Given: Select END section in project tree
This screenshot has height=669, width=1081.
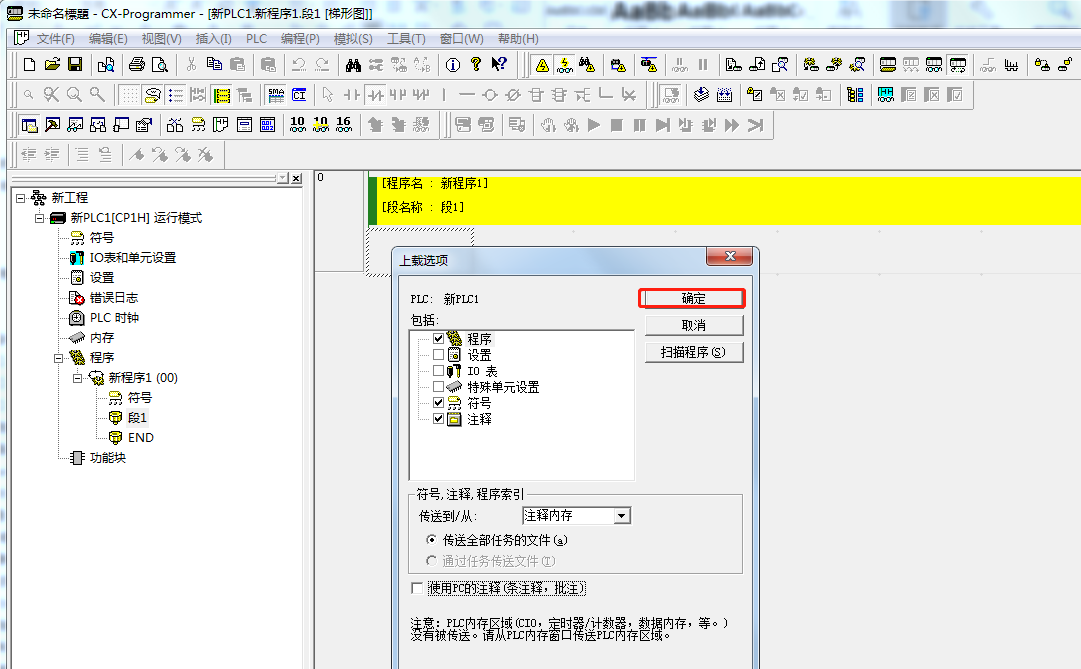Looking at the screenshot, I should tap(141, 438).
